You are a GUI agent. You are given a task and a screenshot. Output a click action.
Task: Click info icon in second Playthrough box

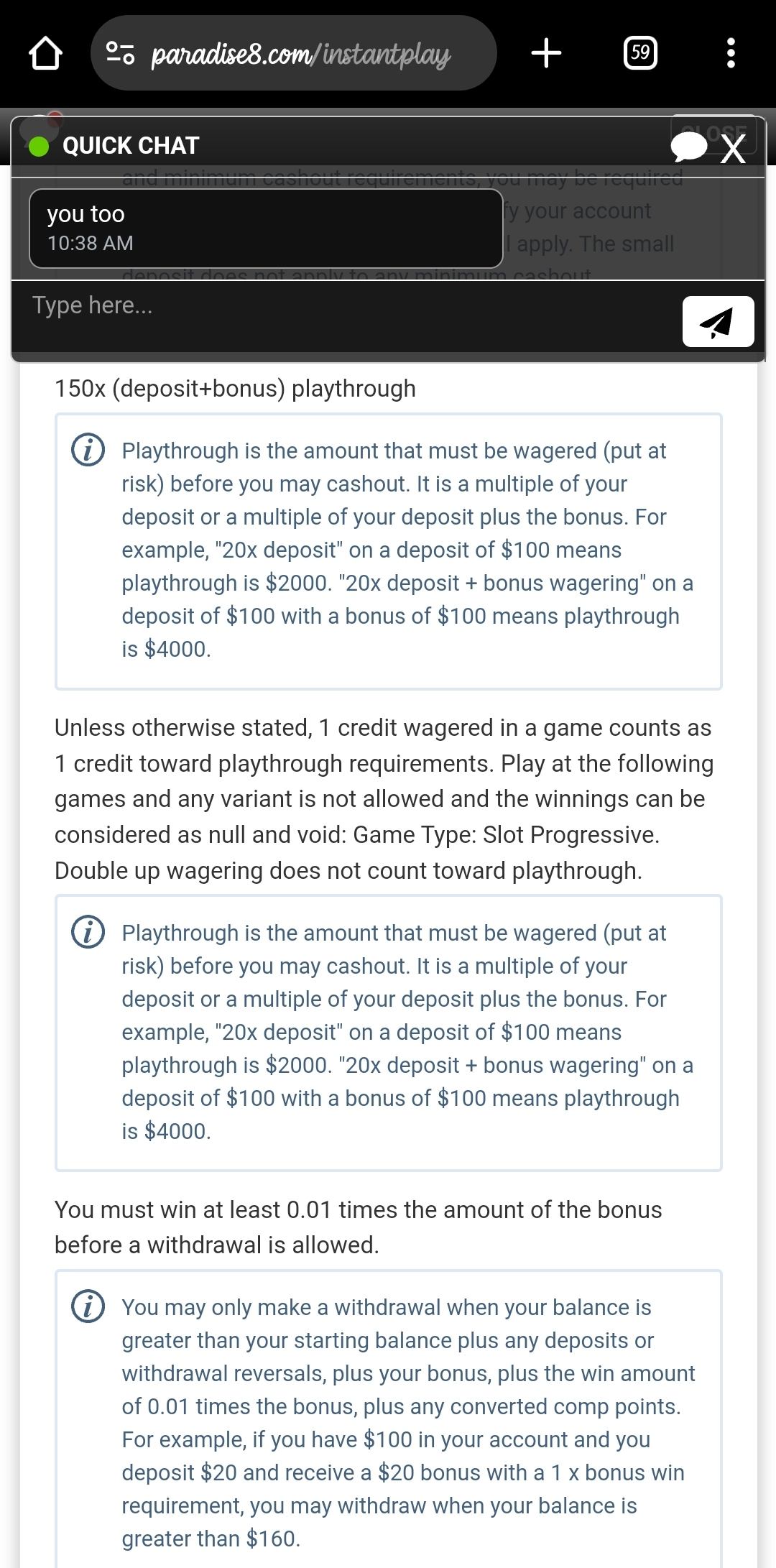[x=88, y=932]
